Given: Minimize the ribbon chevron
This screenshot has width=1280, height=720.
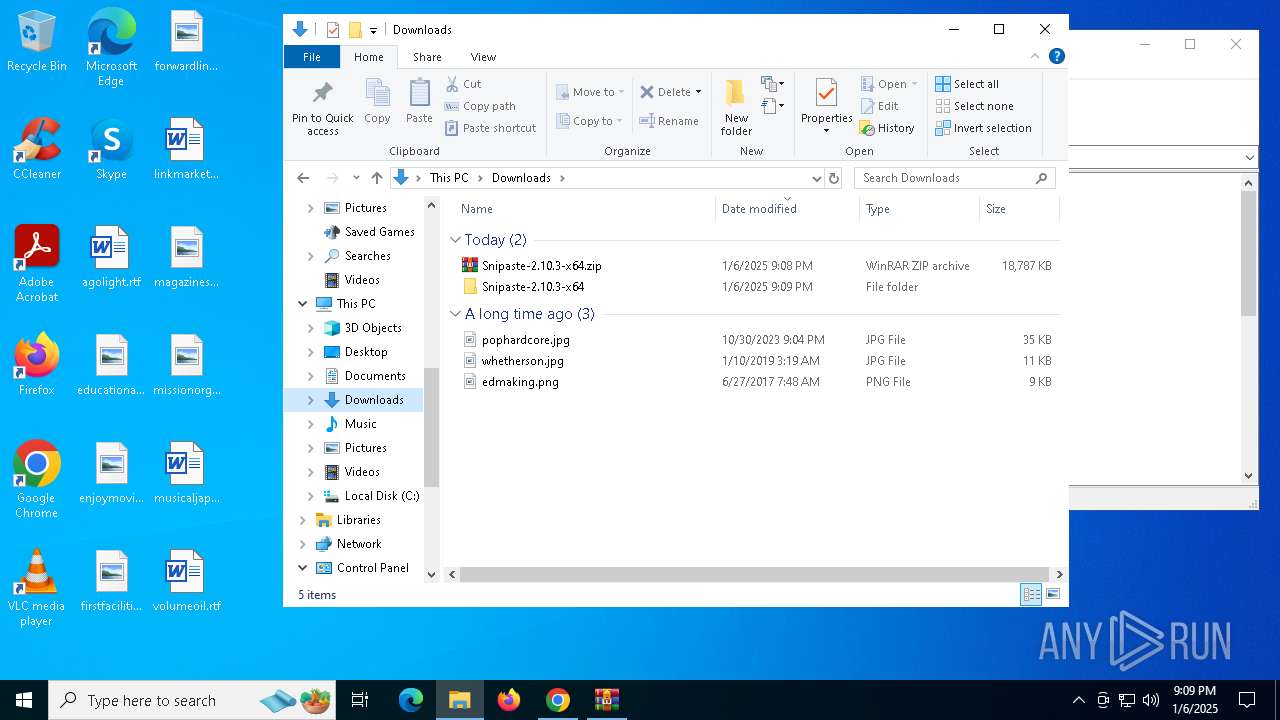Looking at the screenshot, I should click(x=1035, y=57).
